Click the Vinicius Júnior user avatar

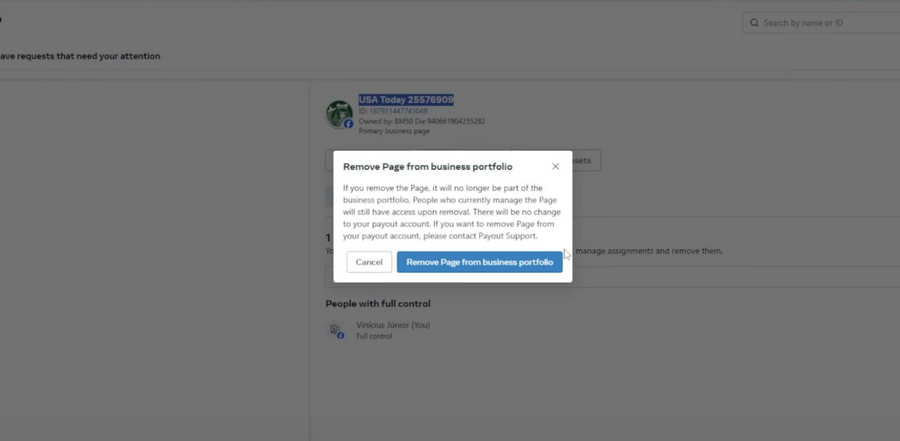tap(335, 330)
